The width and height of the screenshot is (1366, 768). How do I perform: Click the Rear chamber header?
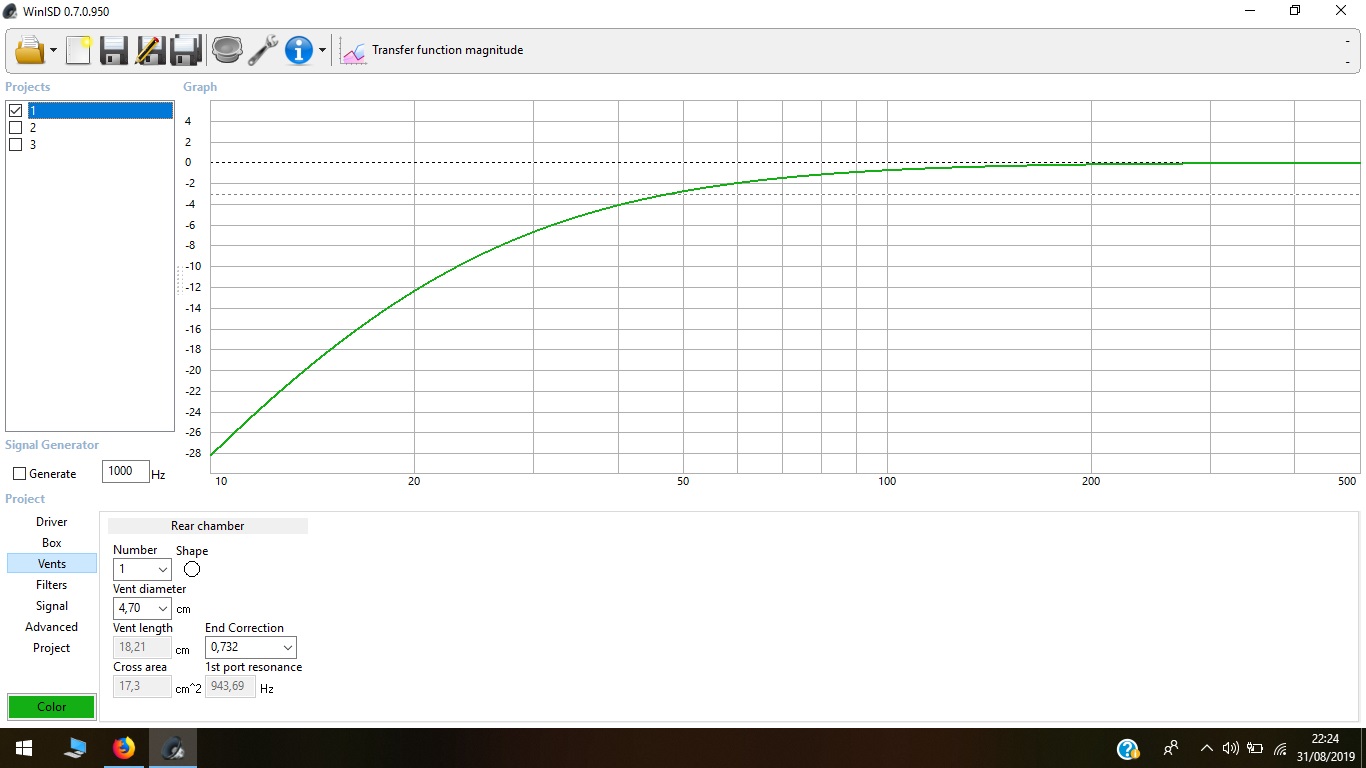click(208, 526)
